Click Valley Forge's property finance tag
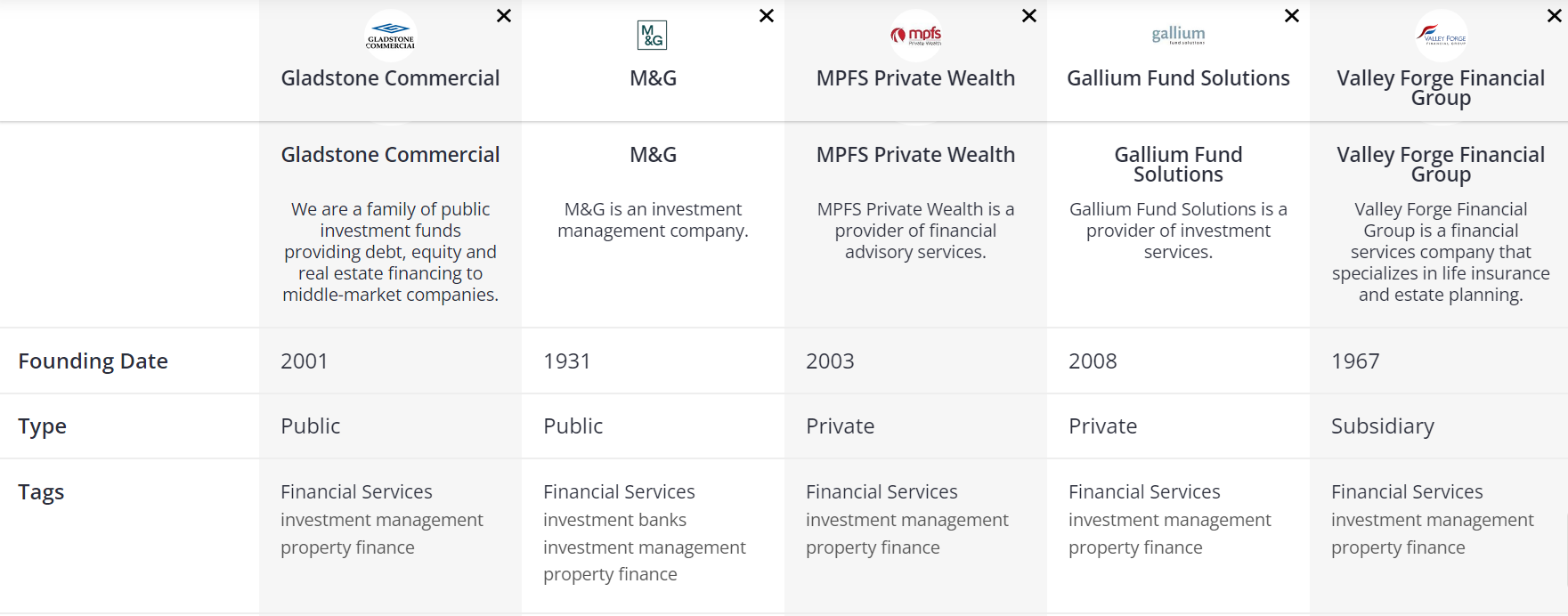Viewport: 1568px width, 616px height. 1398,547
